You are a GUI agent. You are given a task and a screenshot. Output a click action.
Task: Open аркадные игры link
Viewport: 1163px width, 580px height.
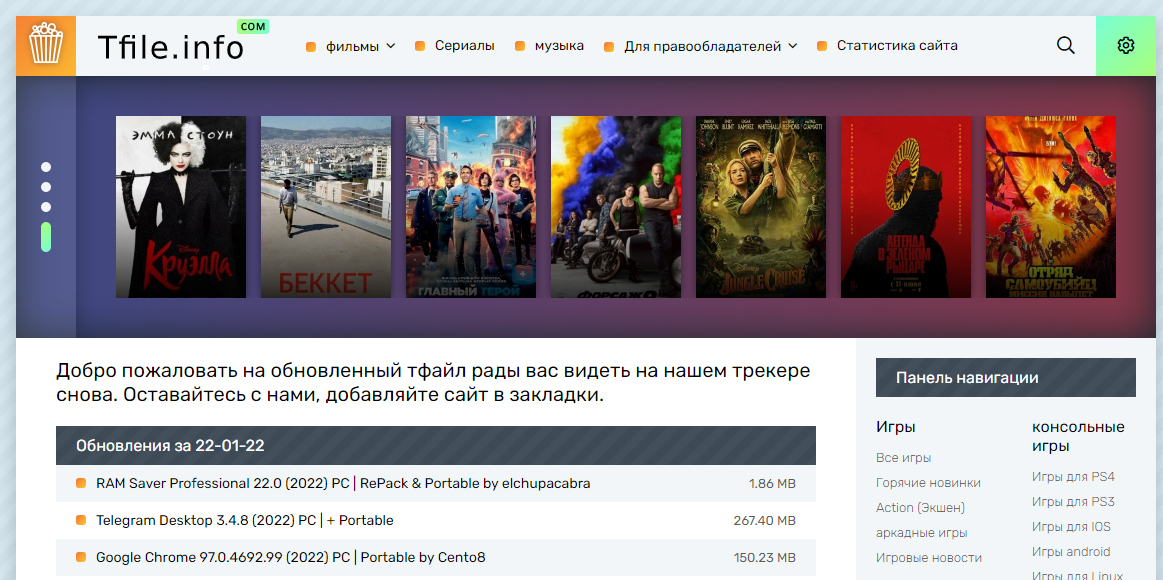[922, 533]
